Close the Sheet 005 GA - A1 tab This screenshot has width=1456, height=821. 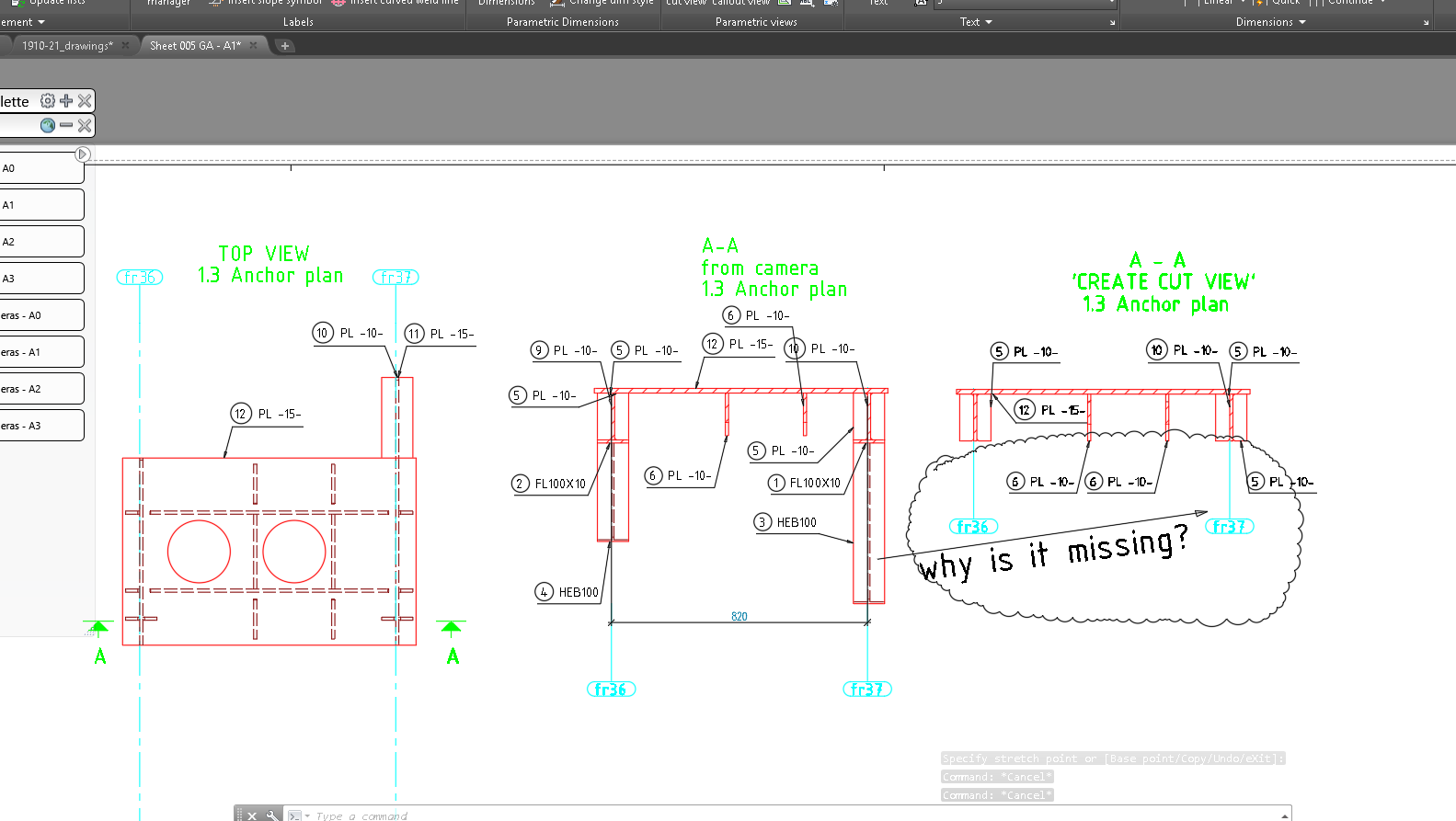coord(254,45)
